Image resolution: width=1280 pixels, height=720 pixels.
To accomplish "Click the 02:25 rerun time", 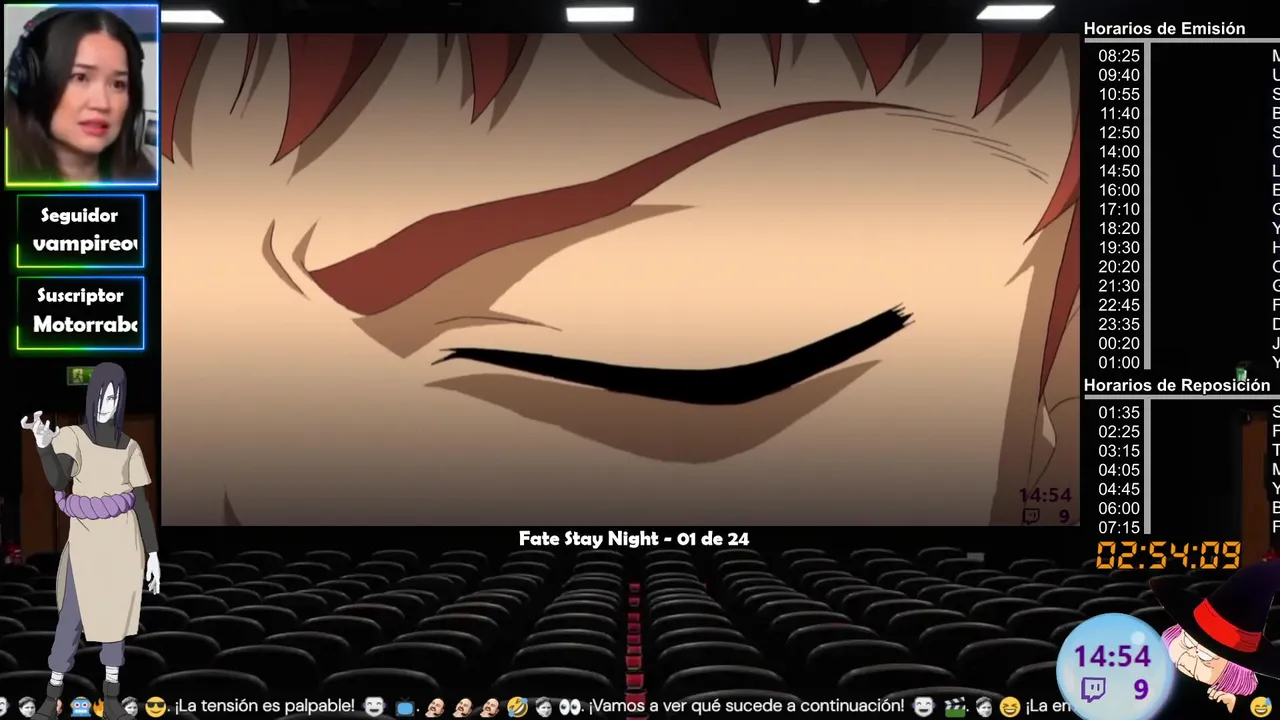I will click(1119, 431).
